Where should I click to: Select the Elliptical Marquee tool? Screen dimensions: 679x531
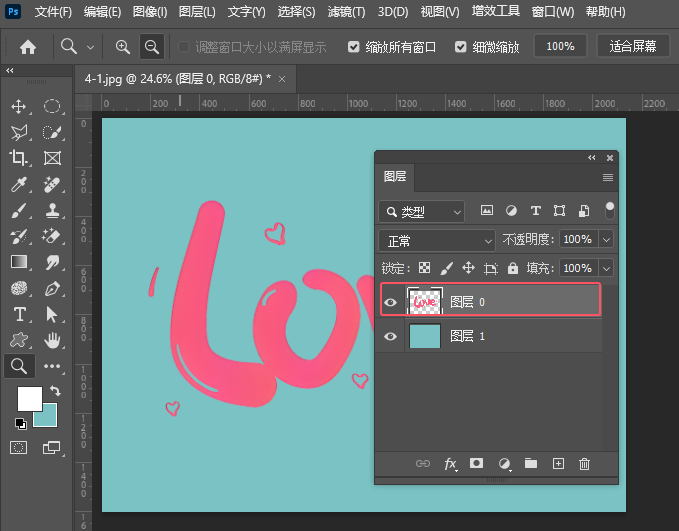(x=52, y=107)
